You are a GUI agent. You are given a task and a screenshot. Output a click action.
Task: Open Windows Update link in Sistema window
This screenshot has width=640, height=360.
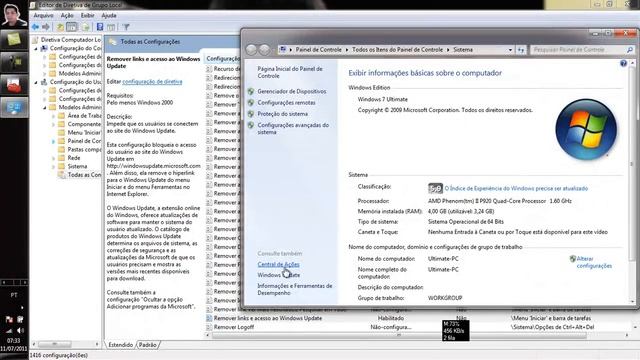pyautogui.click(x=278, y=275)
